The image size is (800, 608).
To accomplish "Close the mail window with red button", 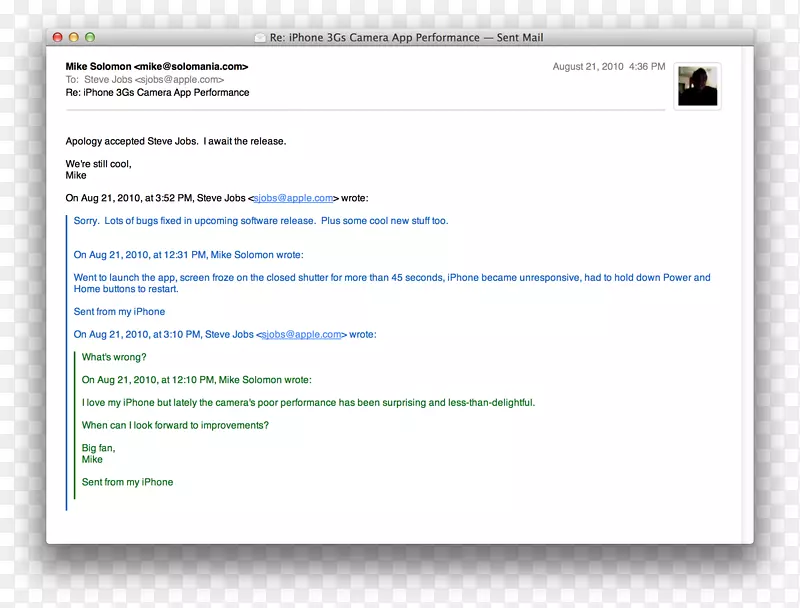I will point(58,37).
